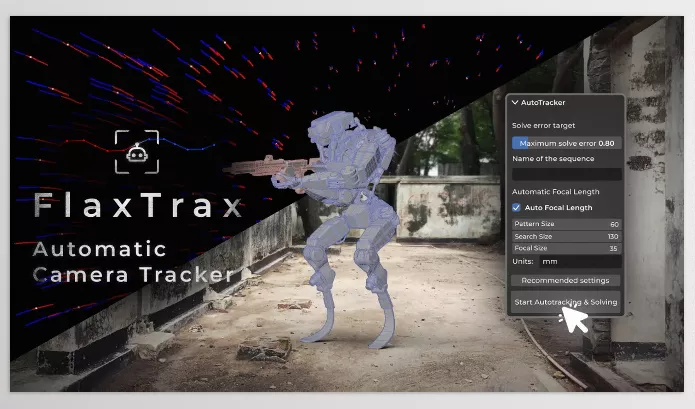The height and width of the screenshot is (409, 695).
Task: Select the Focal Size value field
Action: [566, 248]
